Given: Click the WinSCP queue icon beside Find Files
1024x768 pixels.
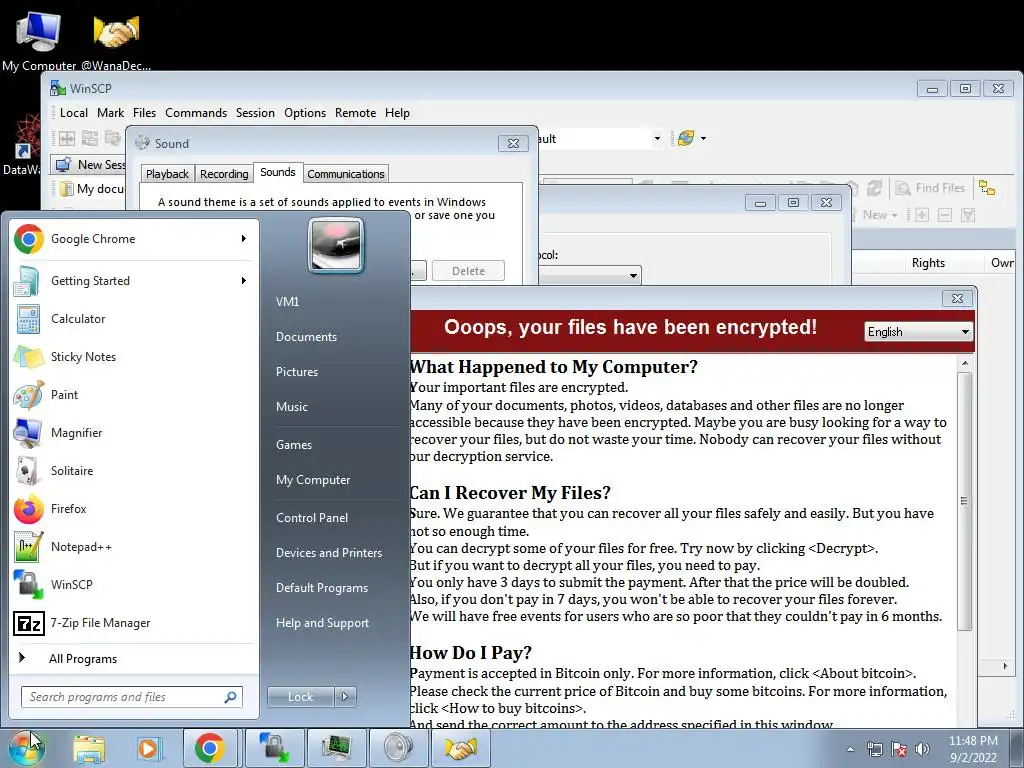Looking at the screenshot, I should tap(987, 188).
